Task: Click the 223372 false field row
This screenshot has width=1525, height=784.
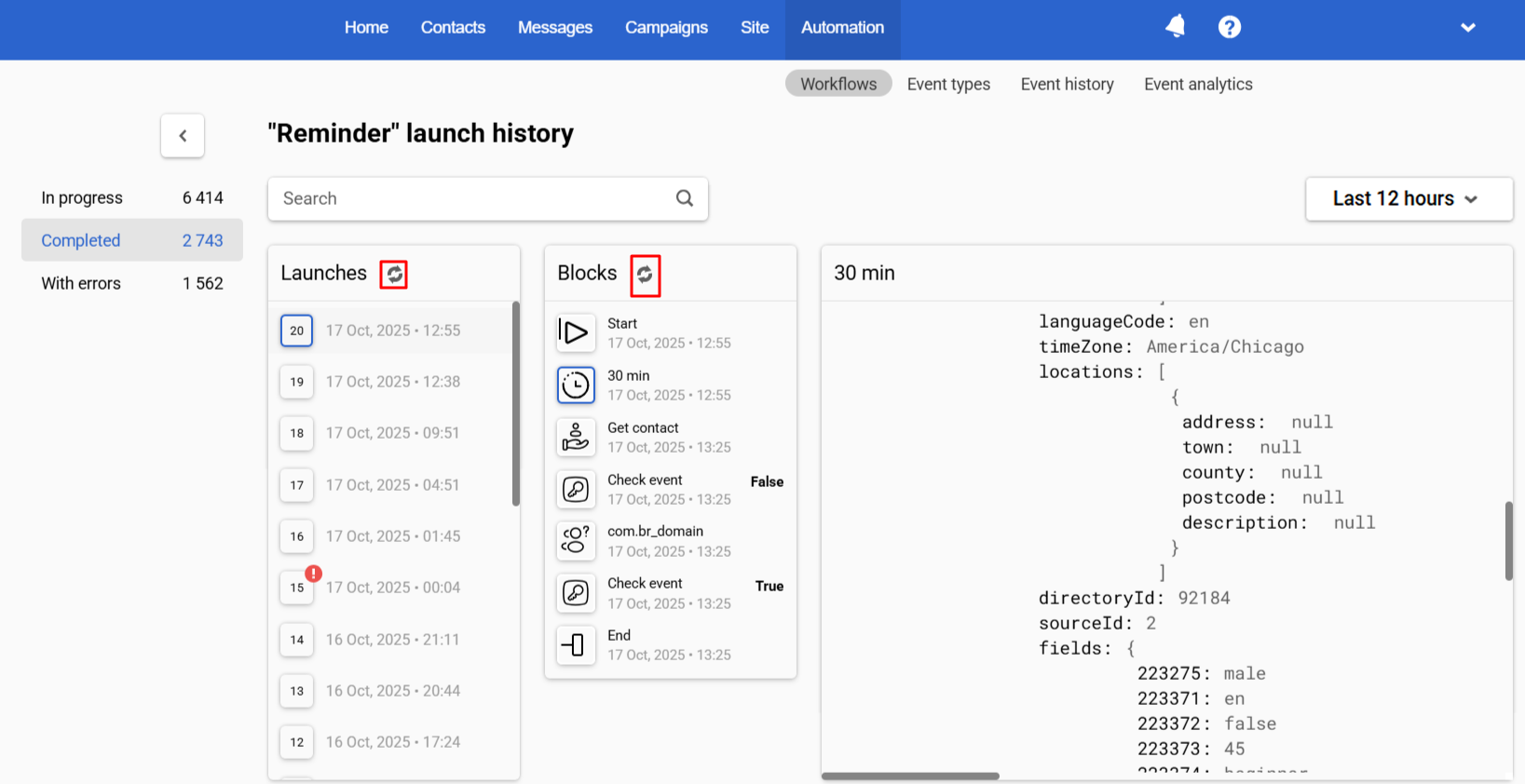Action: coord(1206,723)
